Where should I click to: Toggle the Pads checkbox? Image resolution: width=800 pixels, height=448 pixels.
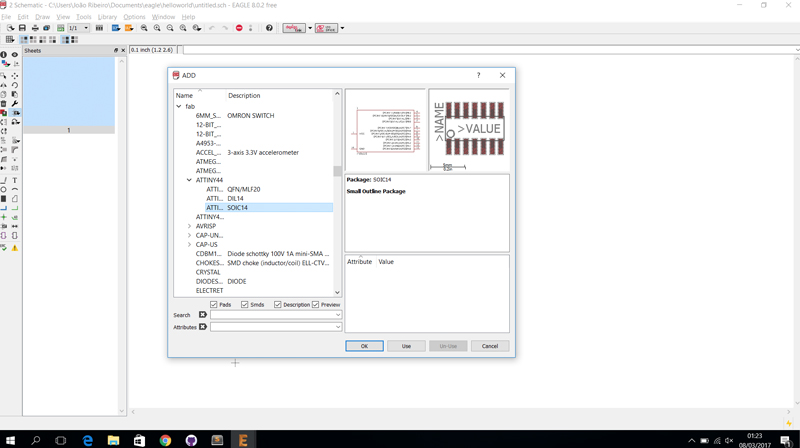click(x=213, y=305)
